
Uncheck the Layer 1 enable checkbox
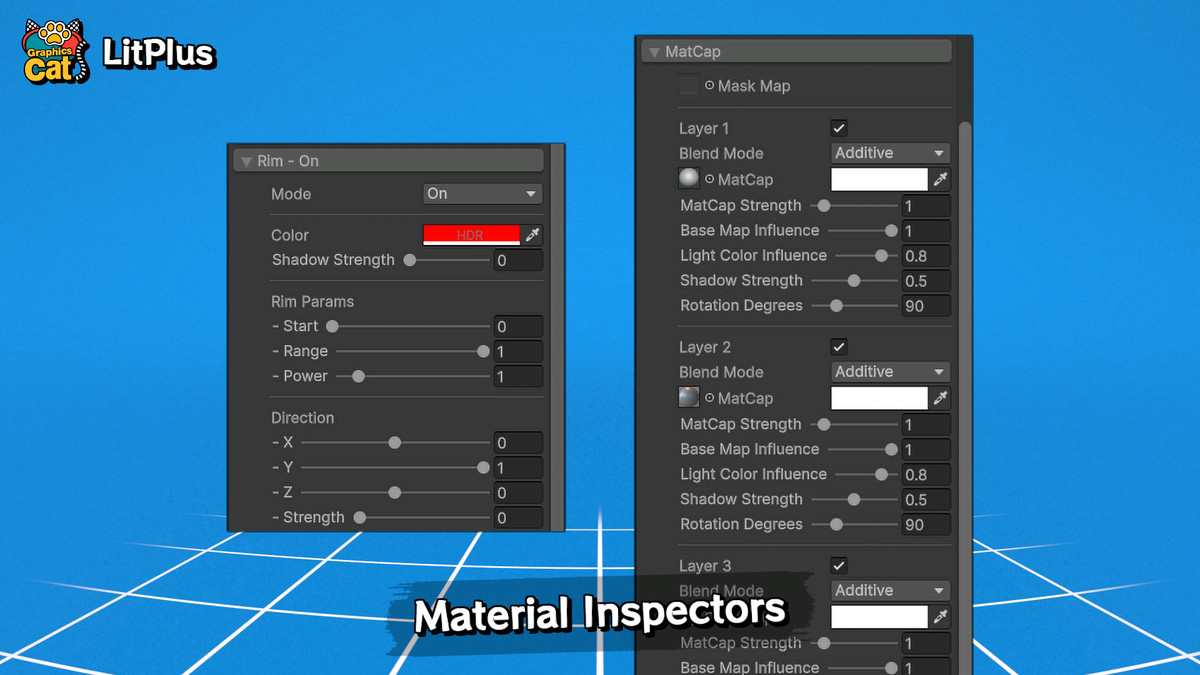coord(838,127)
